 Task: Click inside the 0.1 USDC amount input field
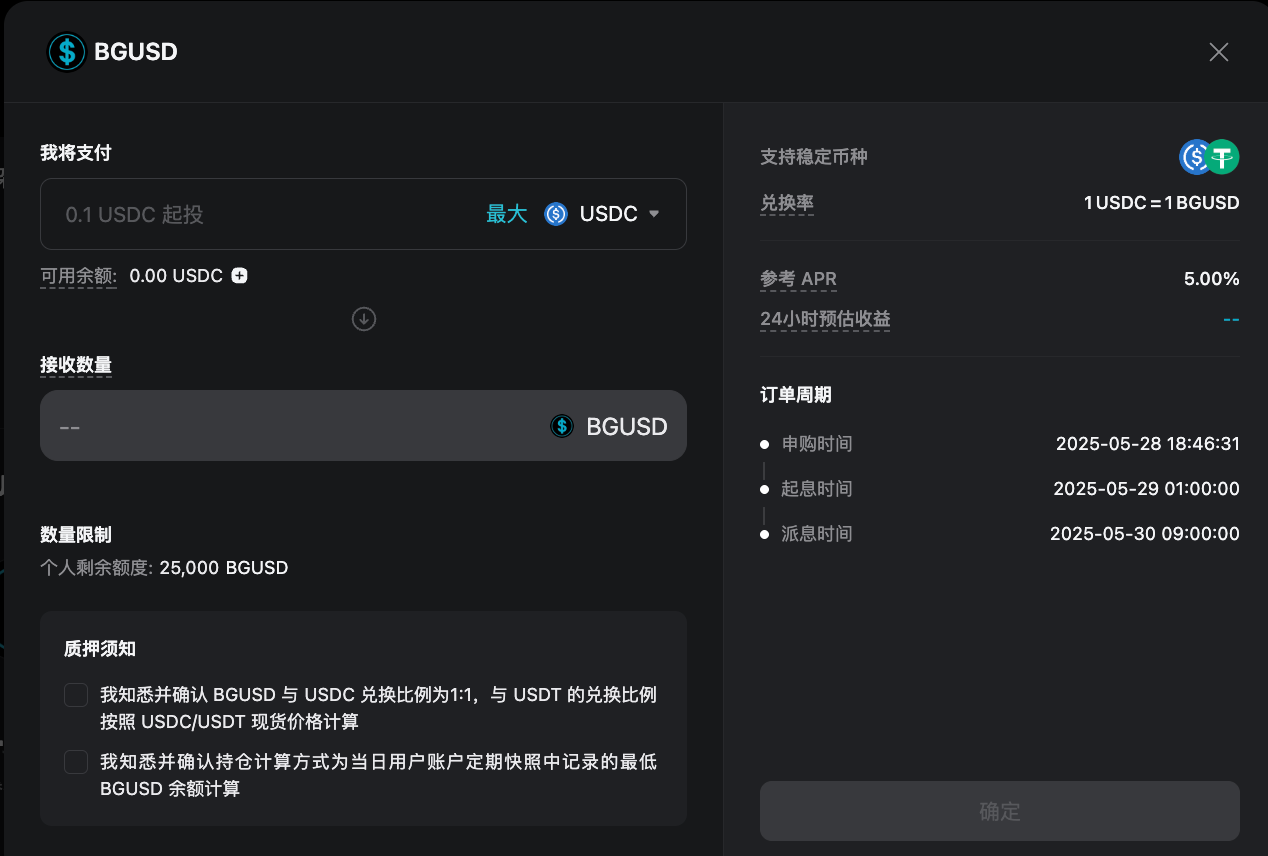[x=250, y=213]
